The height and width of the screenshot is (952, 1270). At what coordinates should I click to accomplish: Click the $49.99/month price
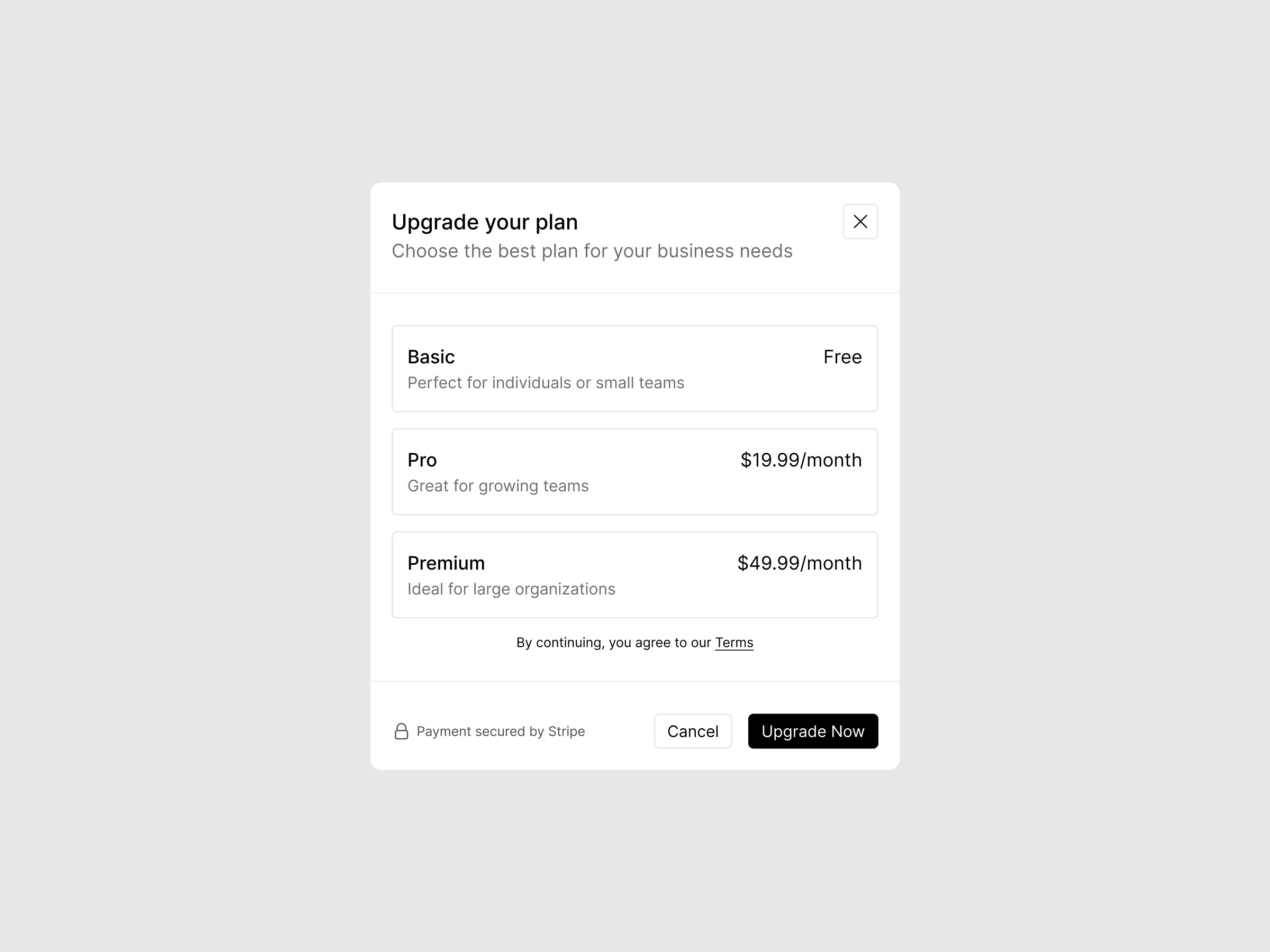pyautogui.click(x=799, y=563)
